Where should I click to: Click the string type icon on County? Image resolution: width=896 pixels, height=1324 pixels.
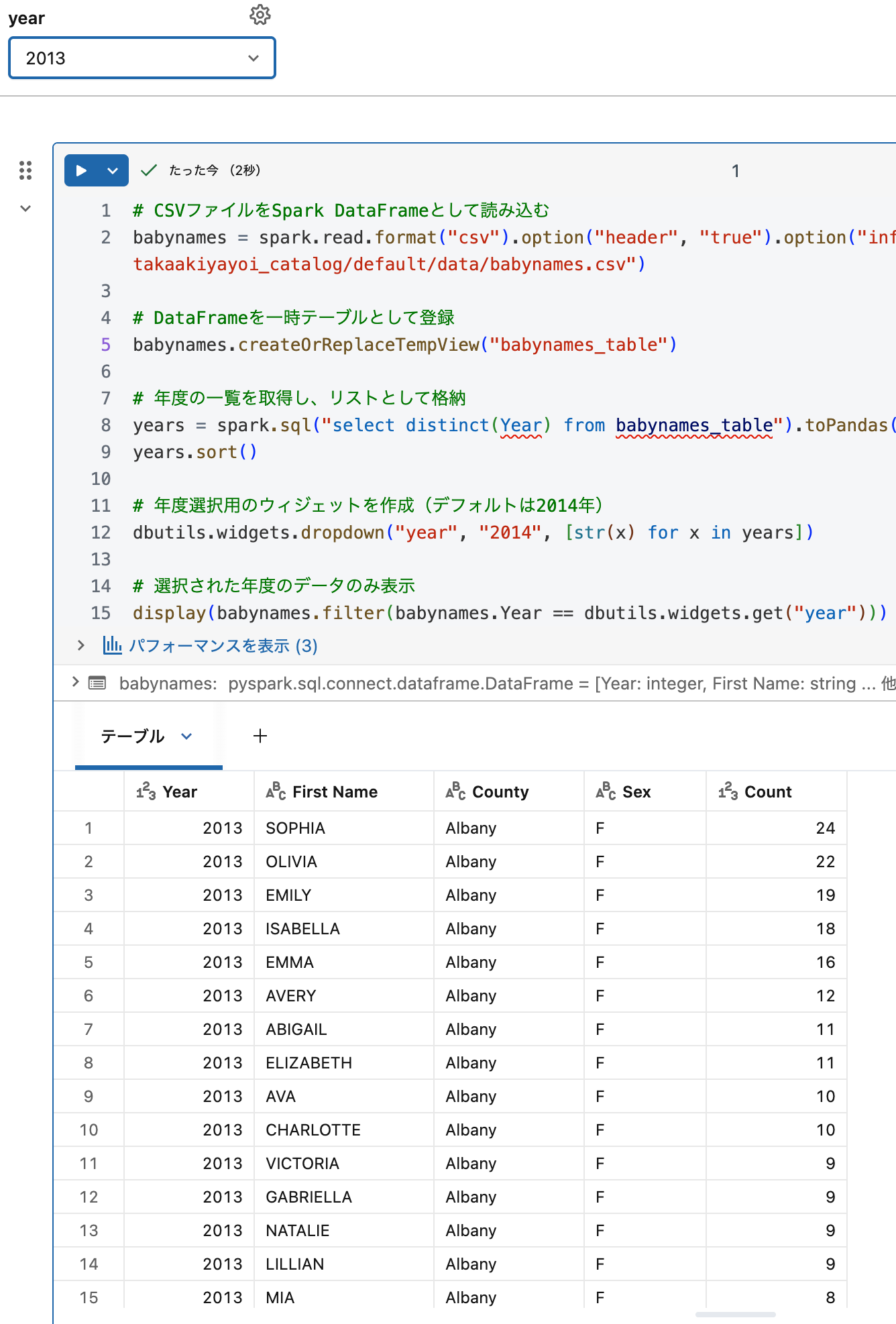tap(455, 791)
